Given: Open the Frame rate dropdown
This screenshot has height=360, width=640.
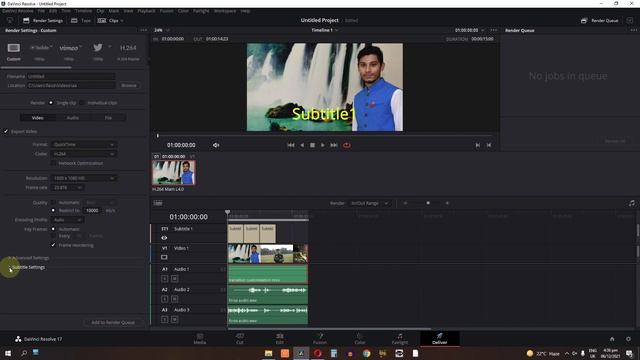Looking at the screenshot, I should tap(68, 188).
